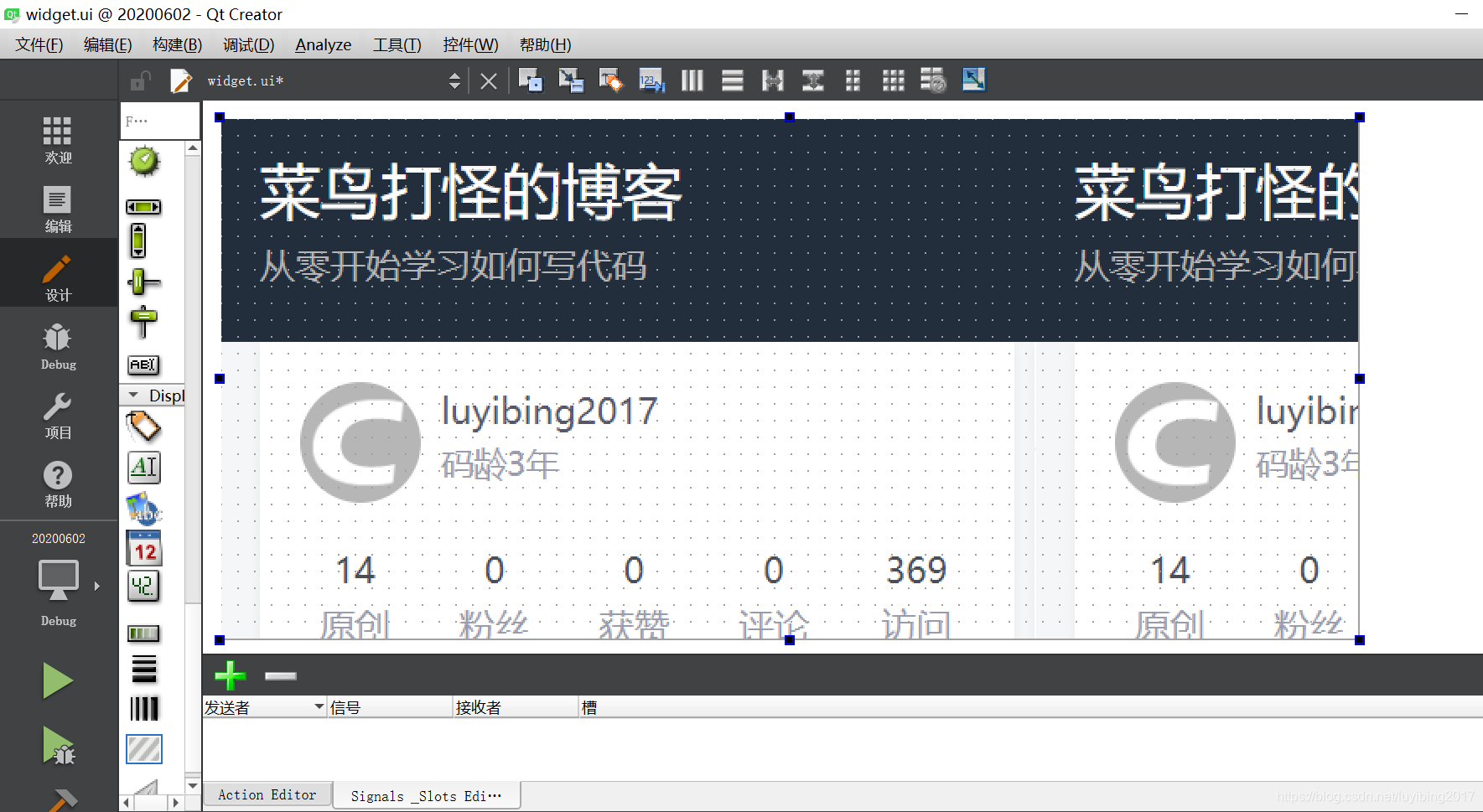Pick the Vertical Line widget
The width and height of the screenshot is (1483, 812).
pyautogui.click(x=143, y=709)
